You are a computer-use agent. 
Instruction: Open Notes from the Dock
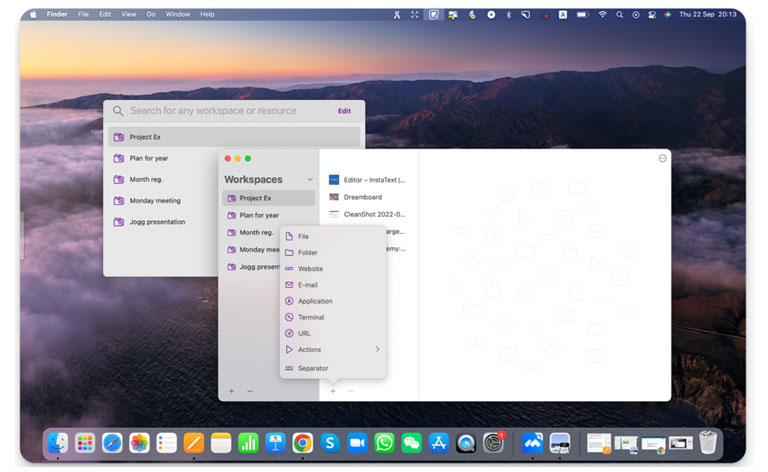tap(221, 443)
